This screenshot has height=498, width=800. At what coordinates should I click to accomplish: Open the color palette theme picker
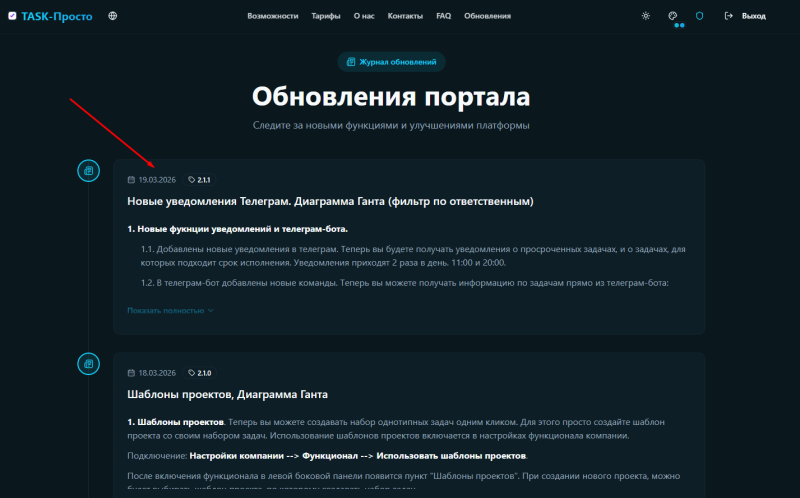tap(673, 16)
